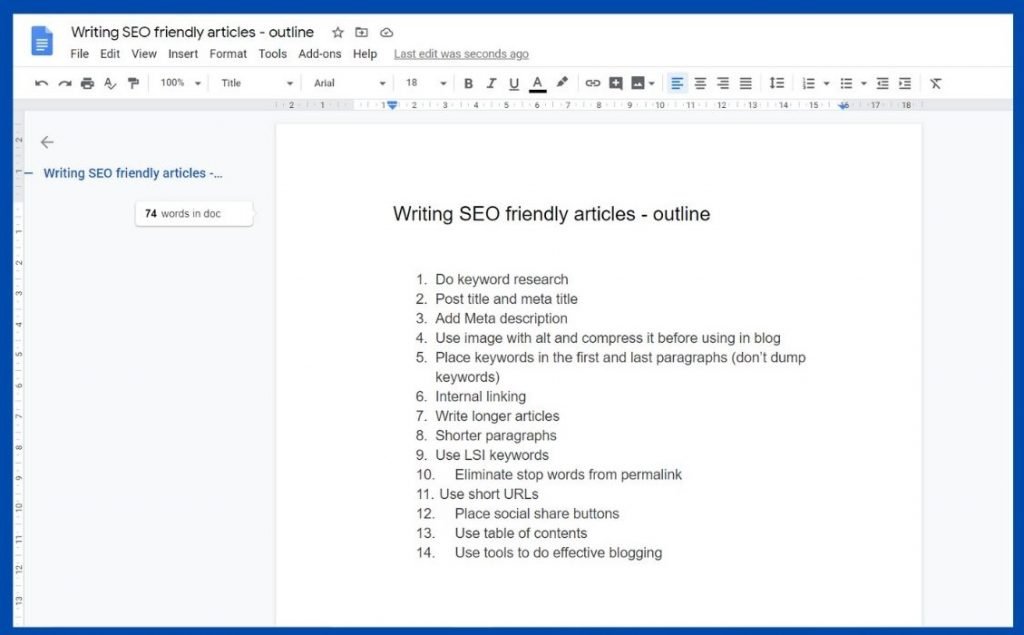Open the File menu
The width and height of the screenshot is (1024, 635).
pyautogui.click(x=80, y=54)
